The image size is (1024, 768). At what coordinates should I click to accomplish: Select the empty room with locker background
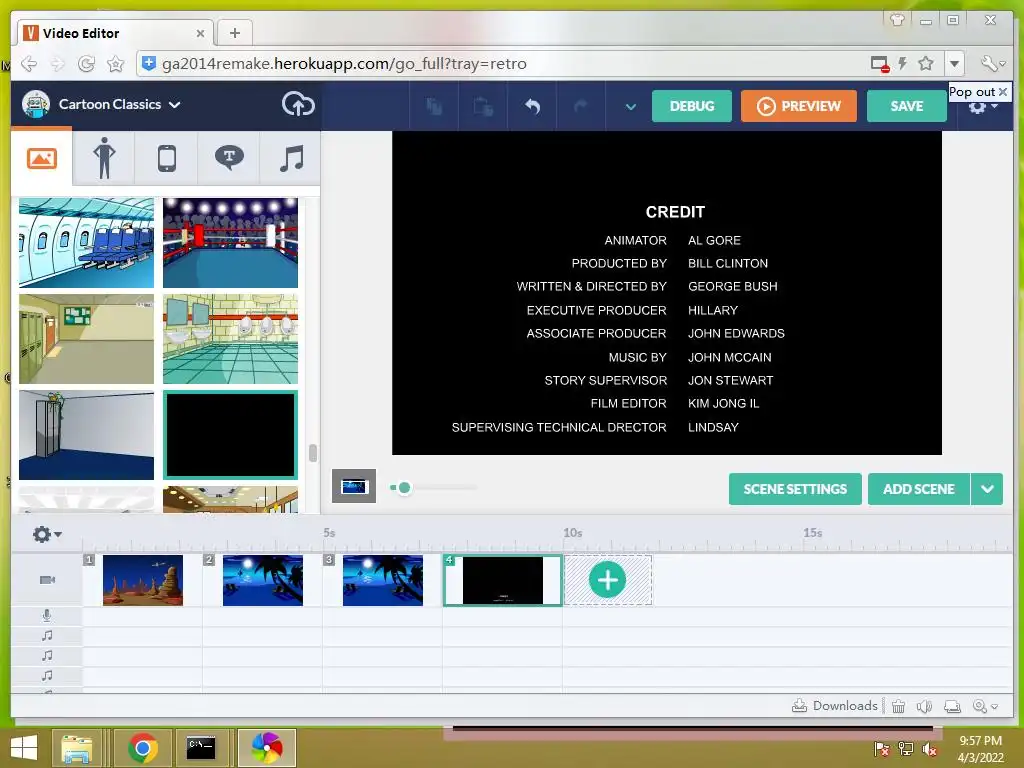pyautogui.click(x=86, y=435)
